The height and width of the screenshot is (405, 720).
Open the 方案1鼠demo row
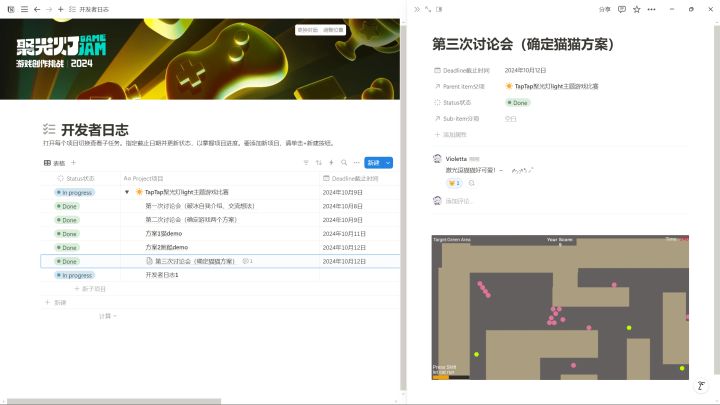pos(163,234)
